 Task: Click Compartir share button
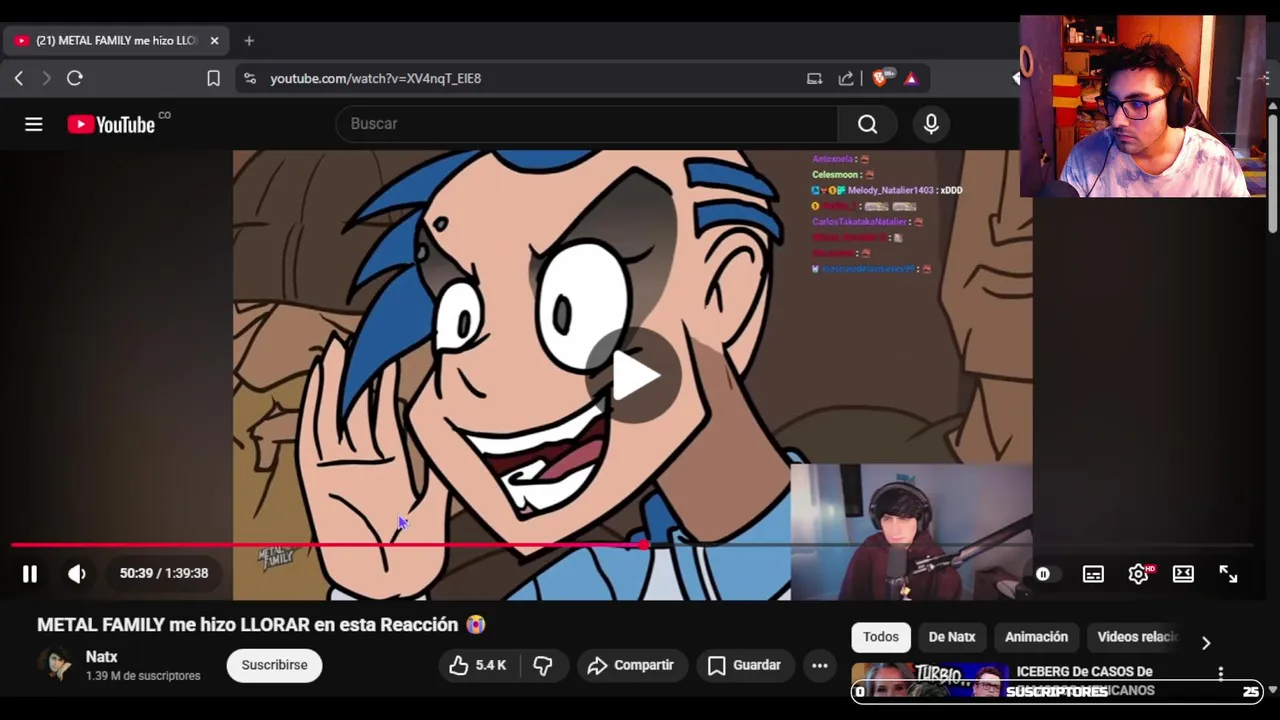[x=631, y=665]
